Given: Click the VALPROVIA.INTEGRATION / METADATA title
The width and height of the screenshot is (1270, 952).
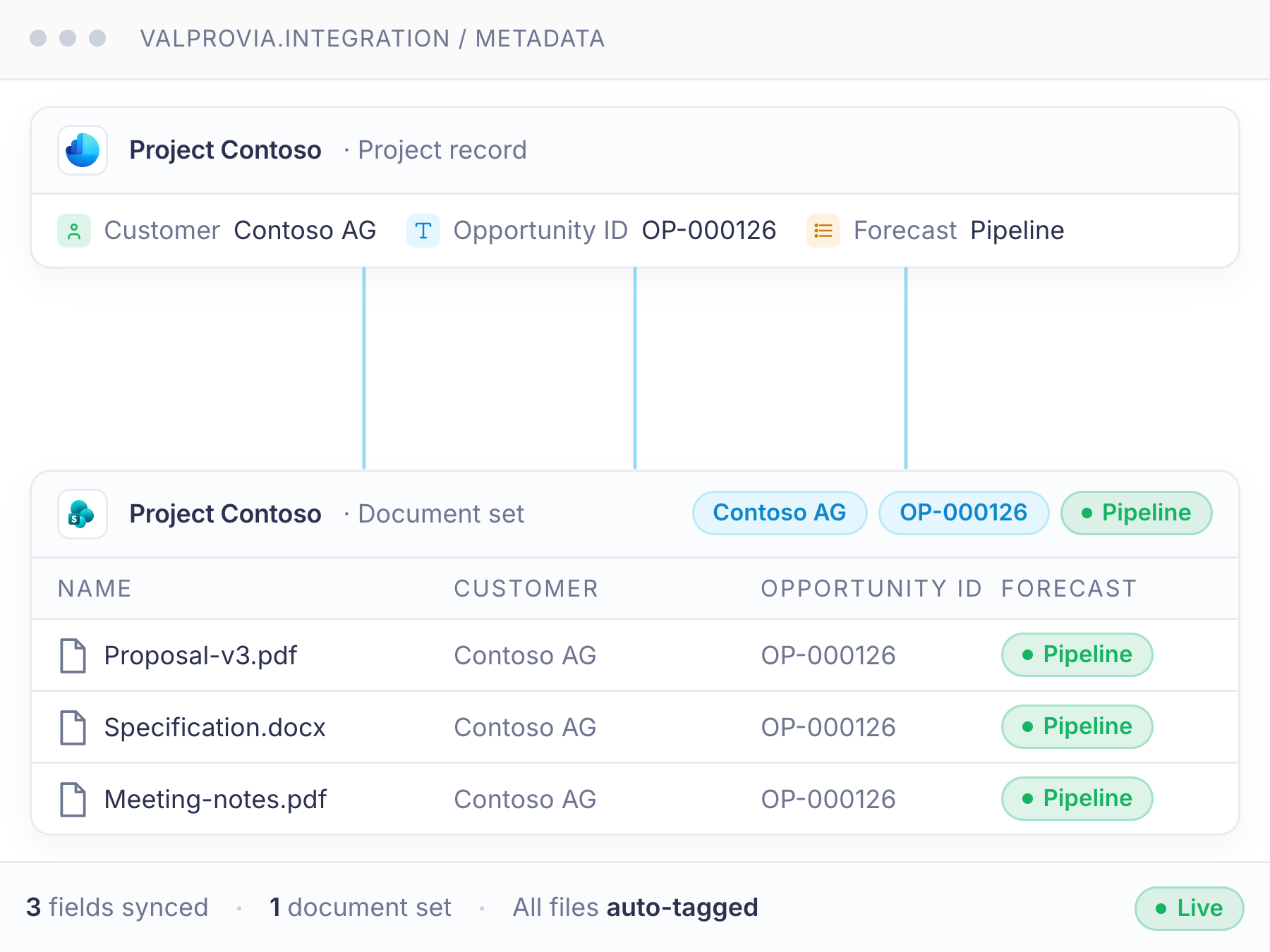Looking at the screenshot, I should [373, 39].
